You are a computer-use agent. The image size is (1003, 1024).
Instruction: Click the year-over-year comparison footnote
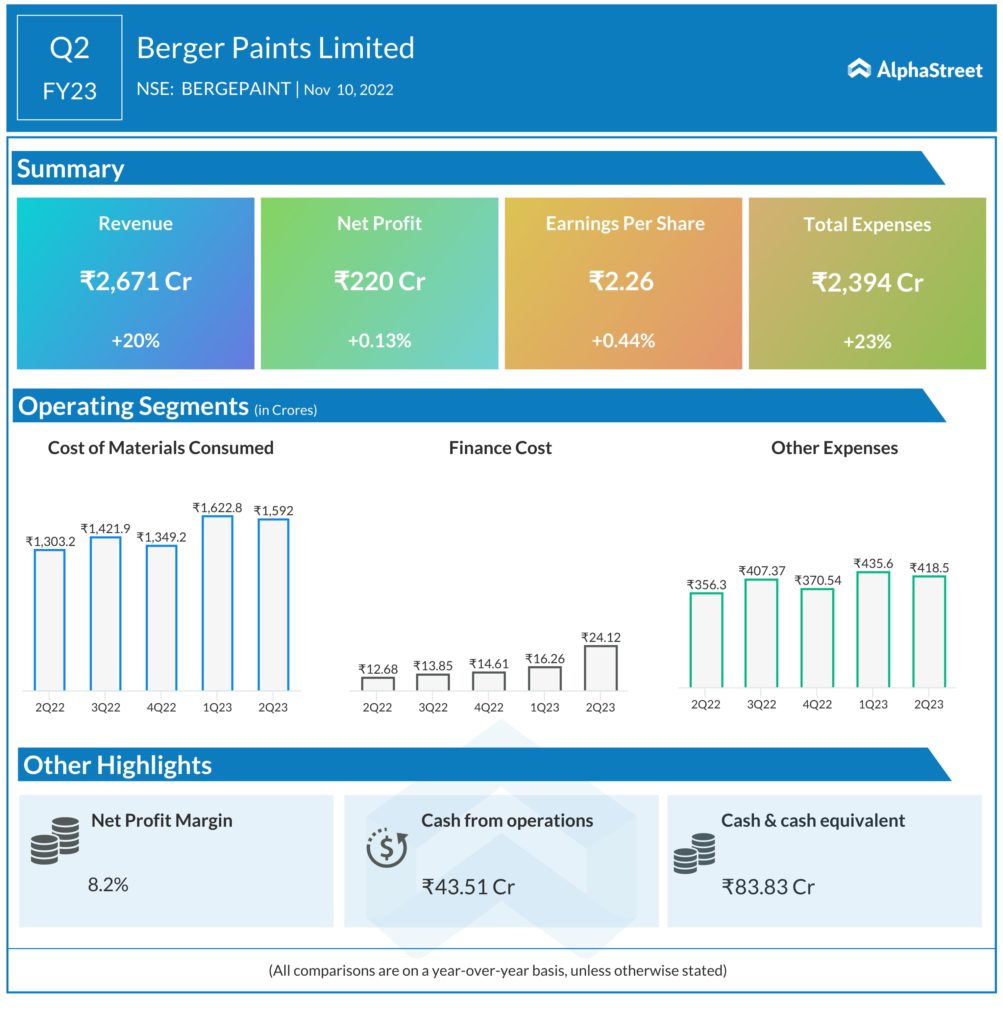[497, 970]
